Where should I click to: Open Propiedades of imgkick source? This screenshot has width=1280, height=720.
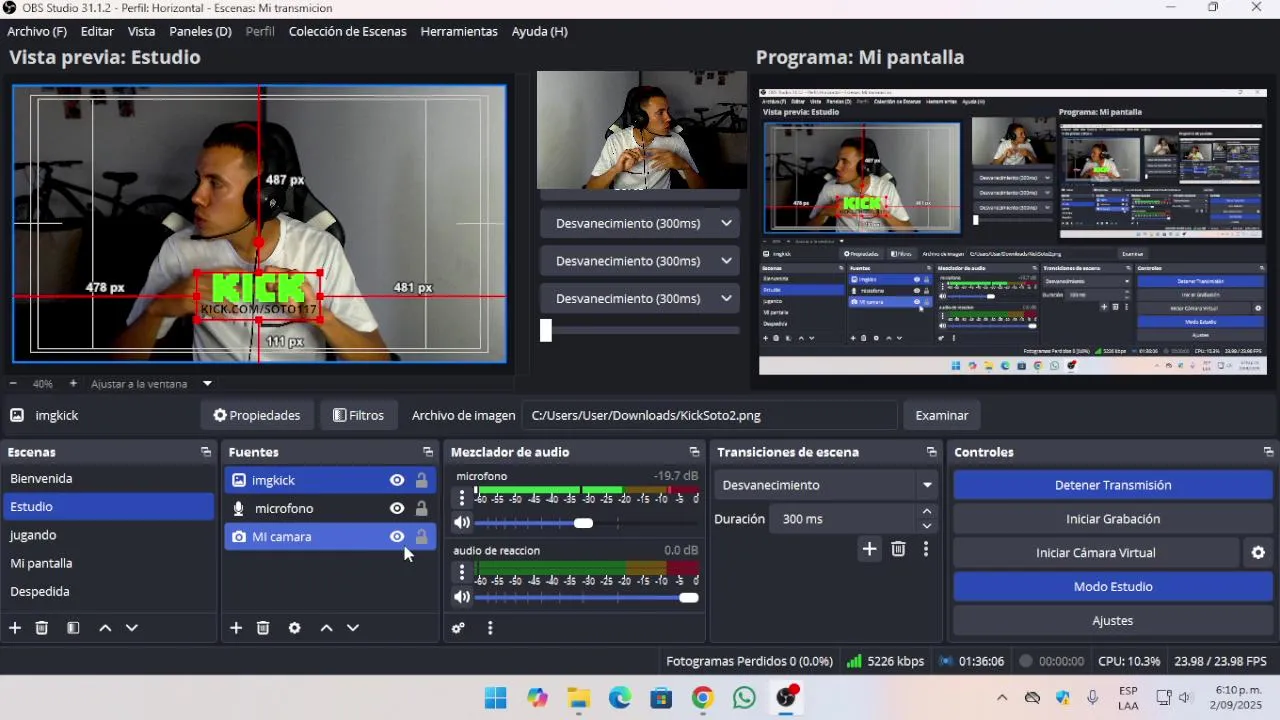click(x=257, y=415)
